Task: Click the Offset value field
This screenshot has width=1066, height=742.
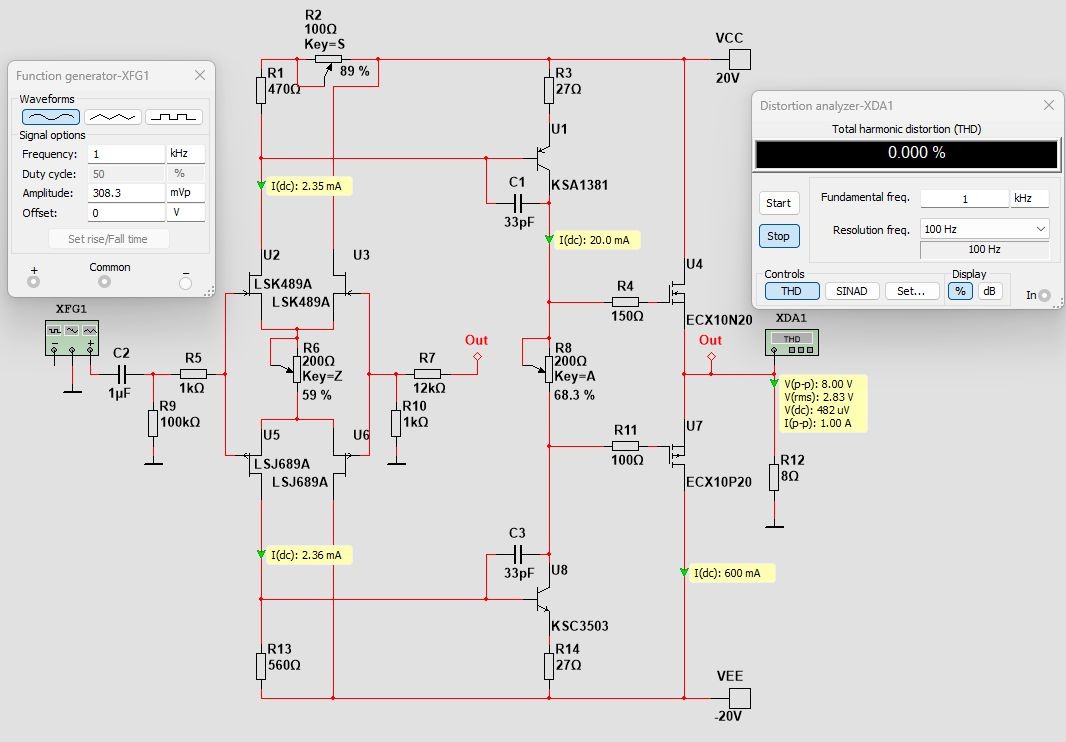Action: tap(126, 213)
